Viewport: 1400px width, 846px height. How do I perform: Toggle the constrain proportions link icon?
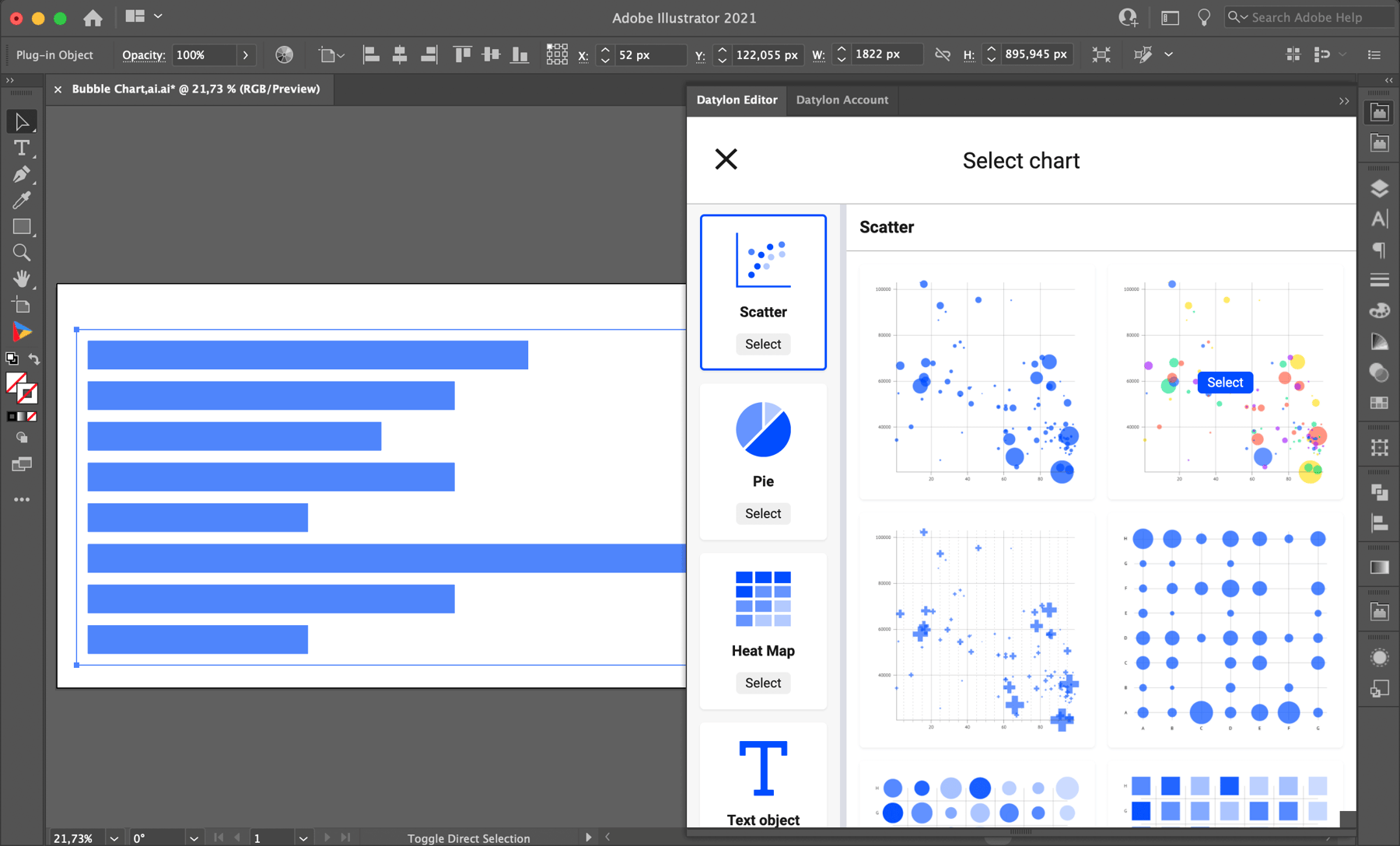click(x=943, y=54)
